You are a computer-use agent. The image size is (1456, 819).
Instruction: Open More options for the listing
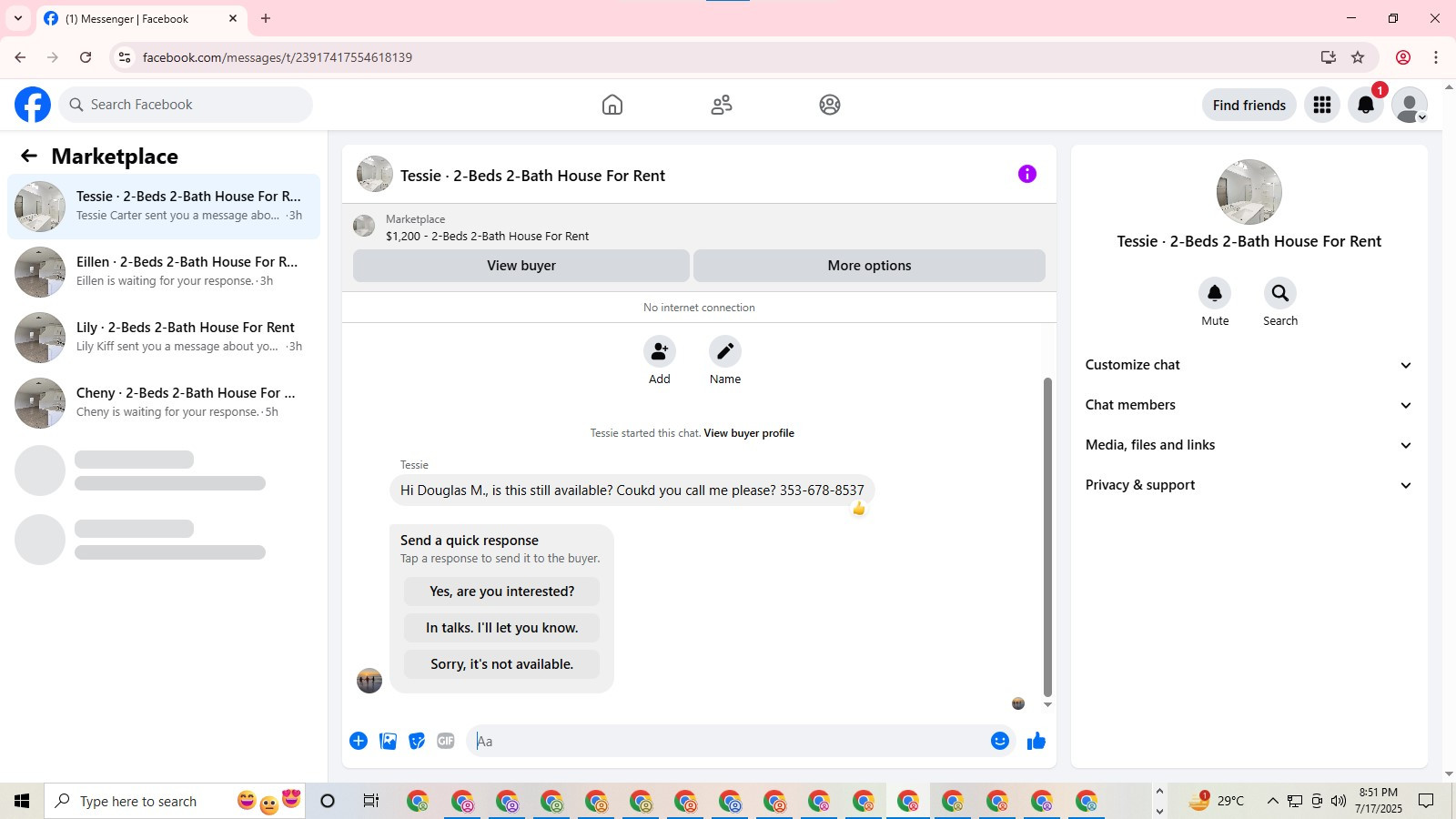(869, 266)
